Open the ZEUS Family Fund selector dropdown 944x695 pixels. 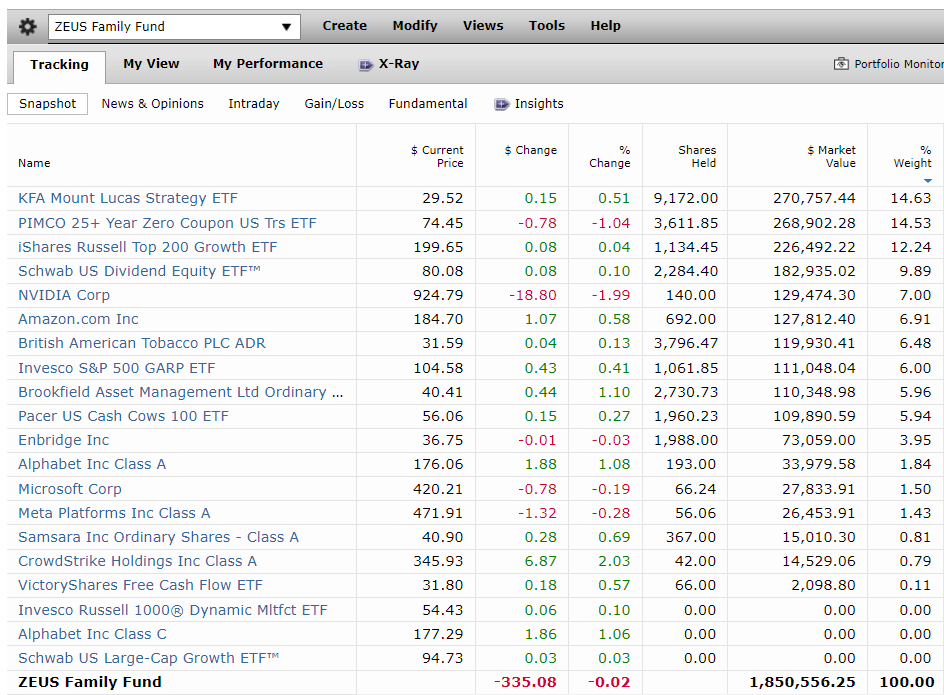pos(287,25)
